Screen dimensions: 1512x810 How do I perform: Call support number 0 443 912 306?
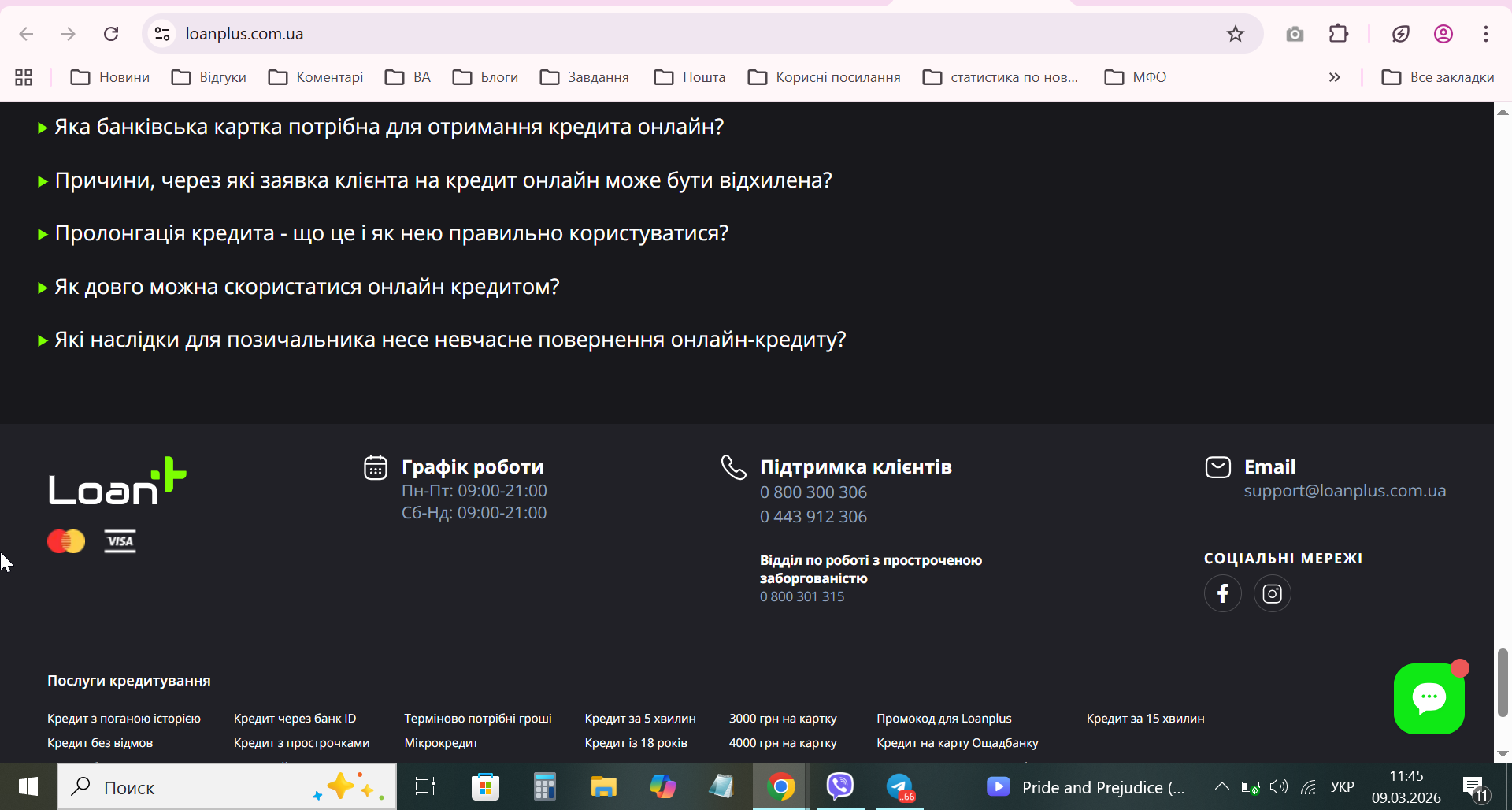pyautogui.click(x=813, y=517)
